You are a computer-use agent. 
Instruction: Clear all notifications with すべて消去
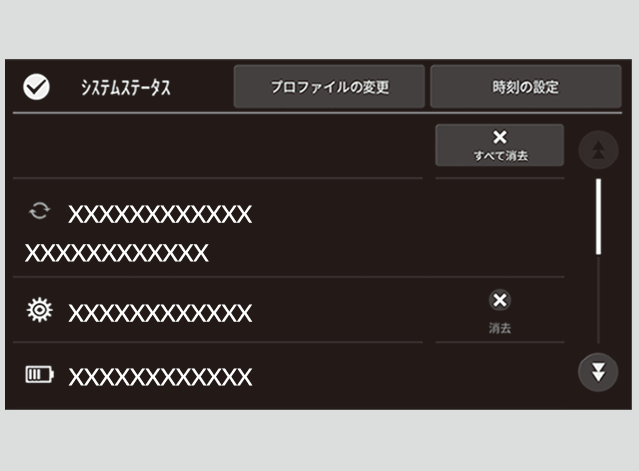click(500, 145)
